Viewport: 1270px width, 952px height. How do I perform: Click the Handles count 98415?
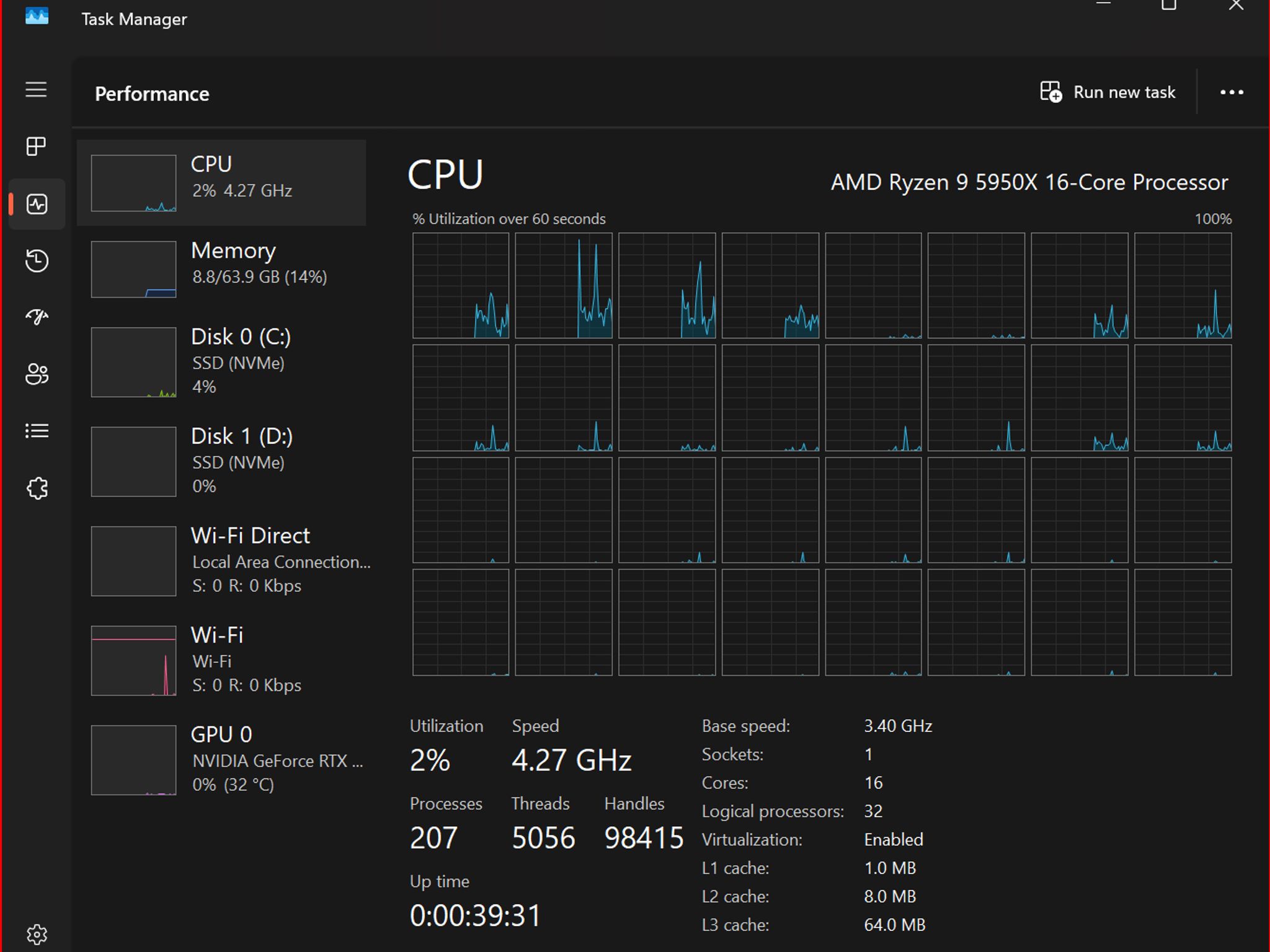[644, 838]
